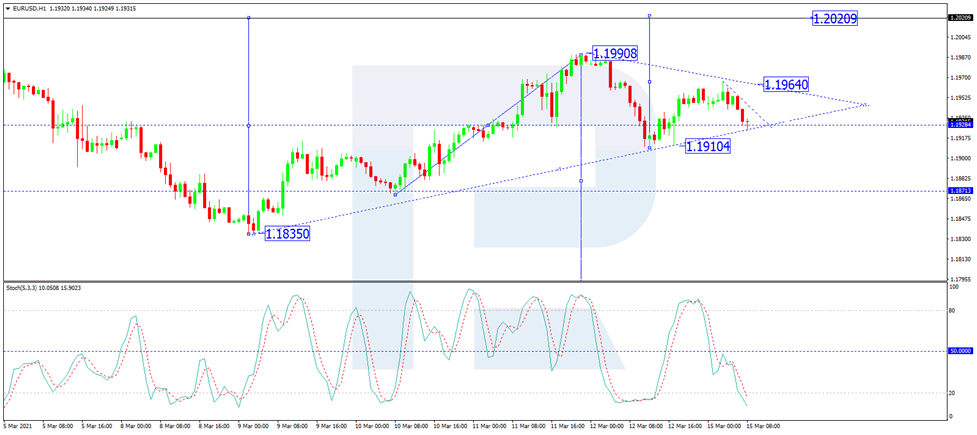
Task: Click the 5 Mar 2021 date label
Action: coord(17,426)
